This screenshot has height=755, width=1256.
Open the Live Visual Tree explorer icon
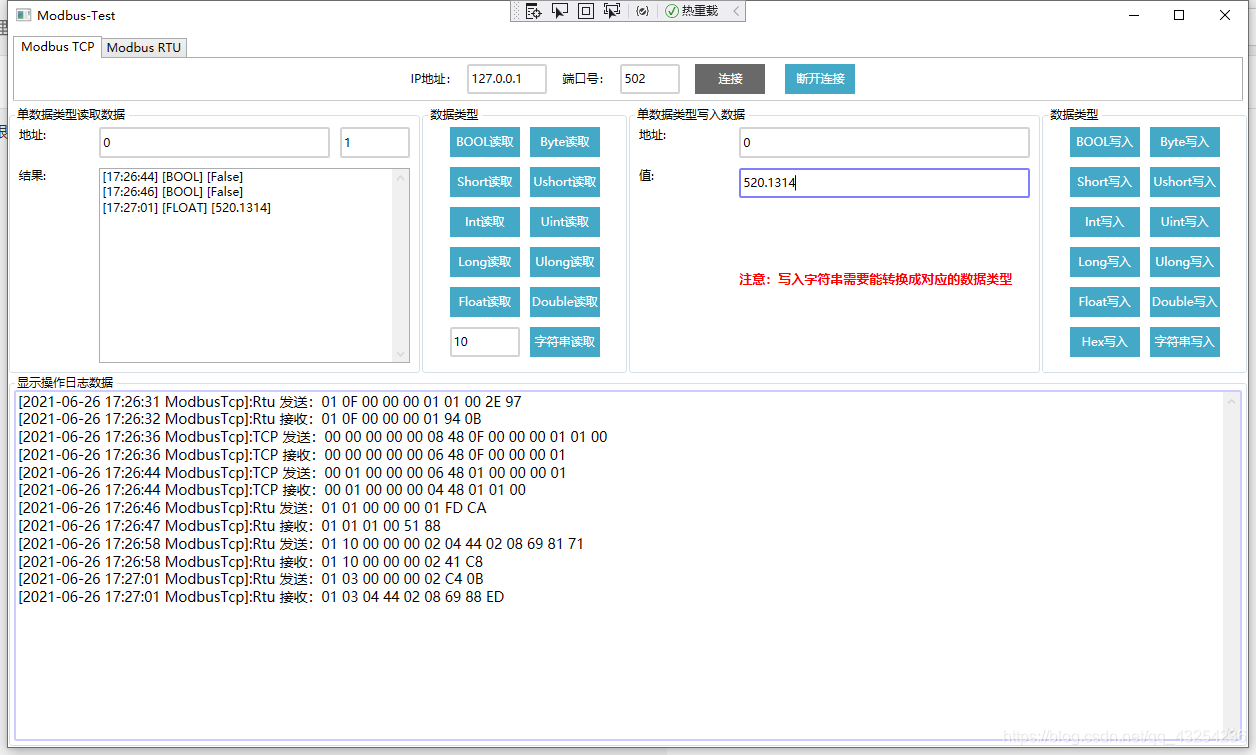[x=534, y=10]
